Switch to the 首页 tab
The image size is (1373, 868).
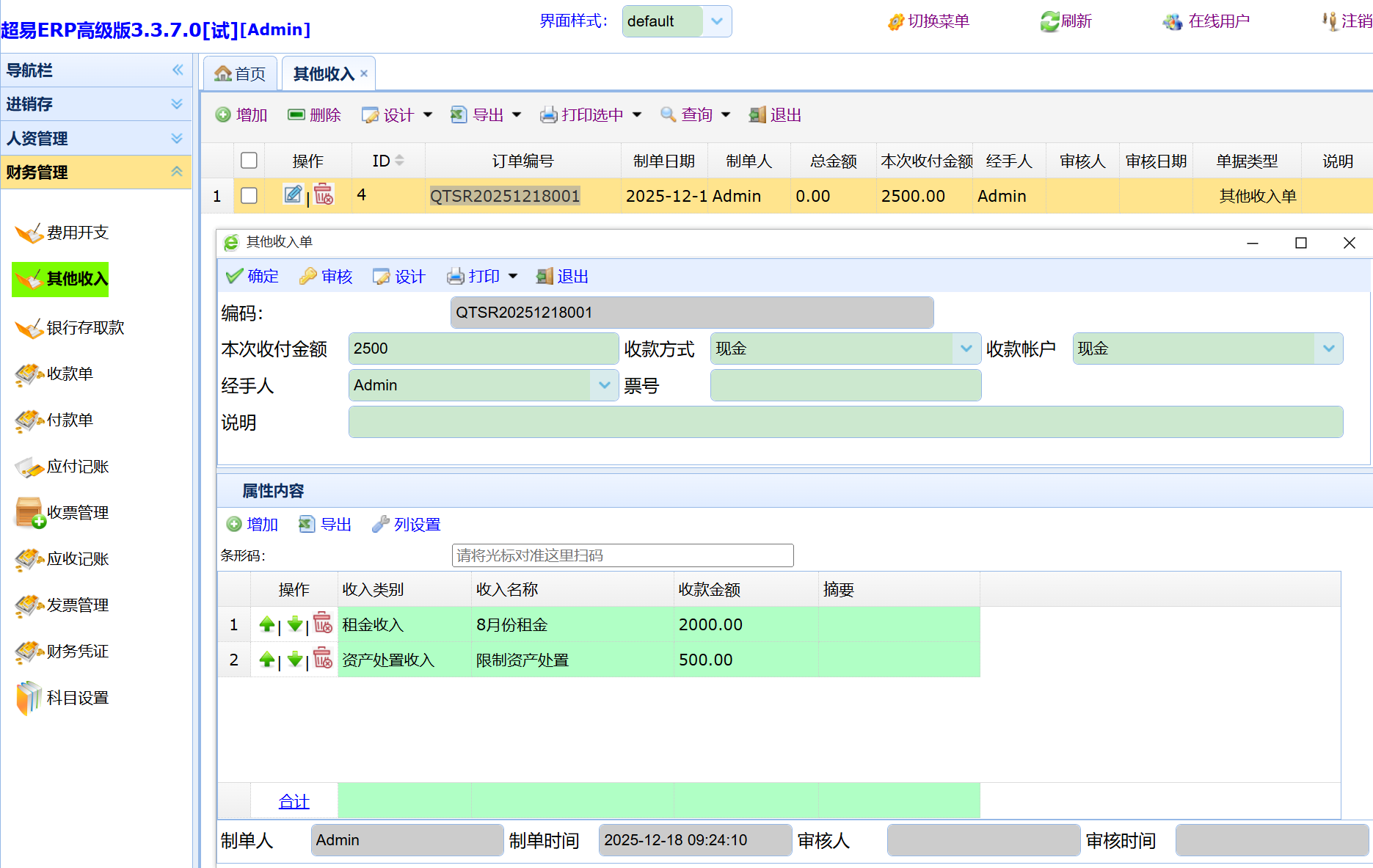click(x=241, y=74)
